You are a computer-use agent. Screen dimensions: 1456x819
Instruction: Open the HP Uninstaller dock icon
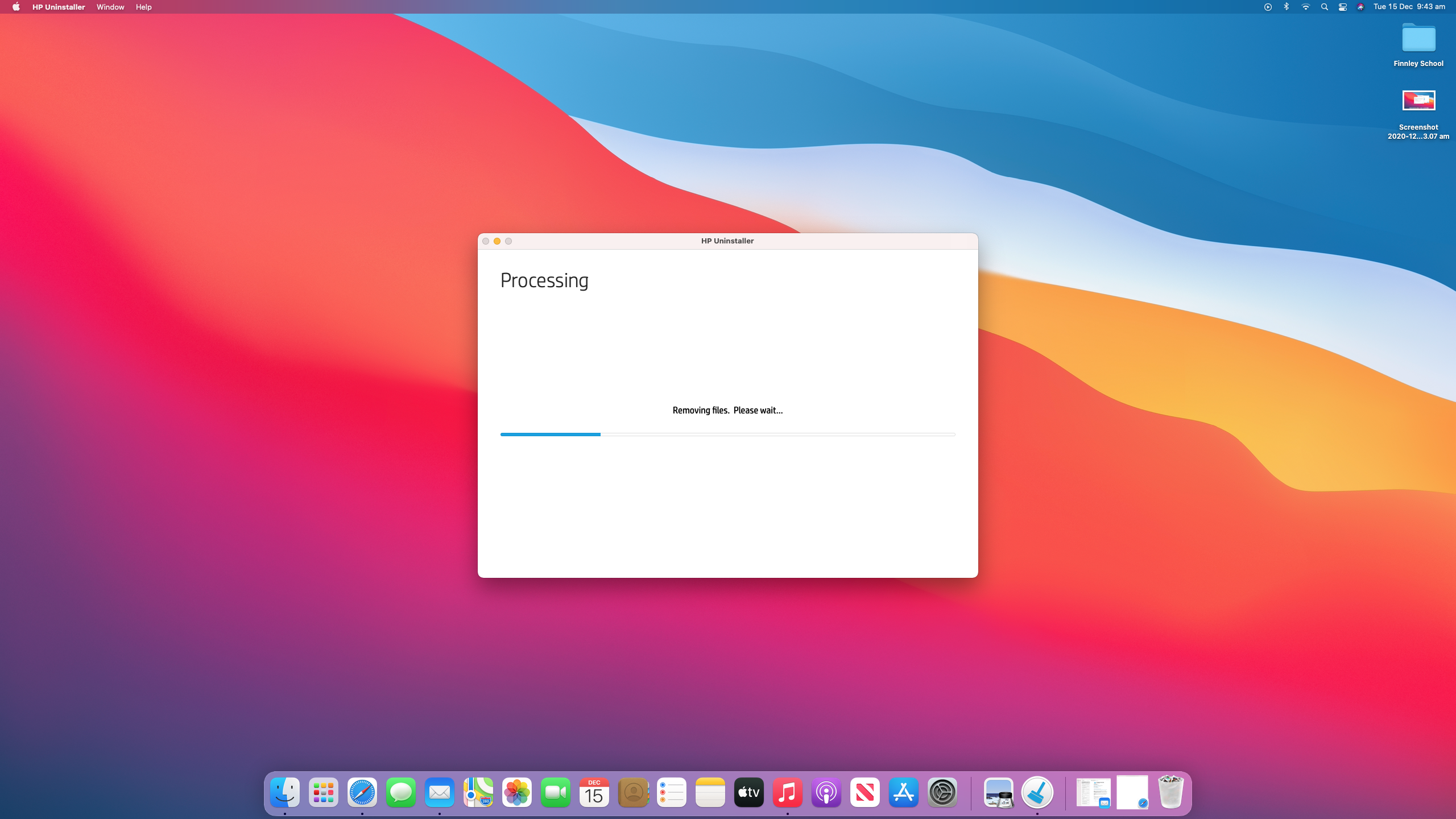pos(1037,792)
